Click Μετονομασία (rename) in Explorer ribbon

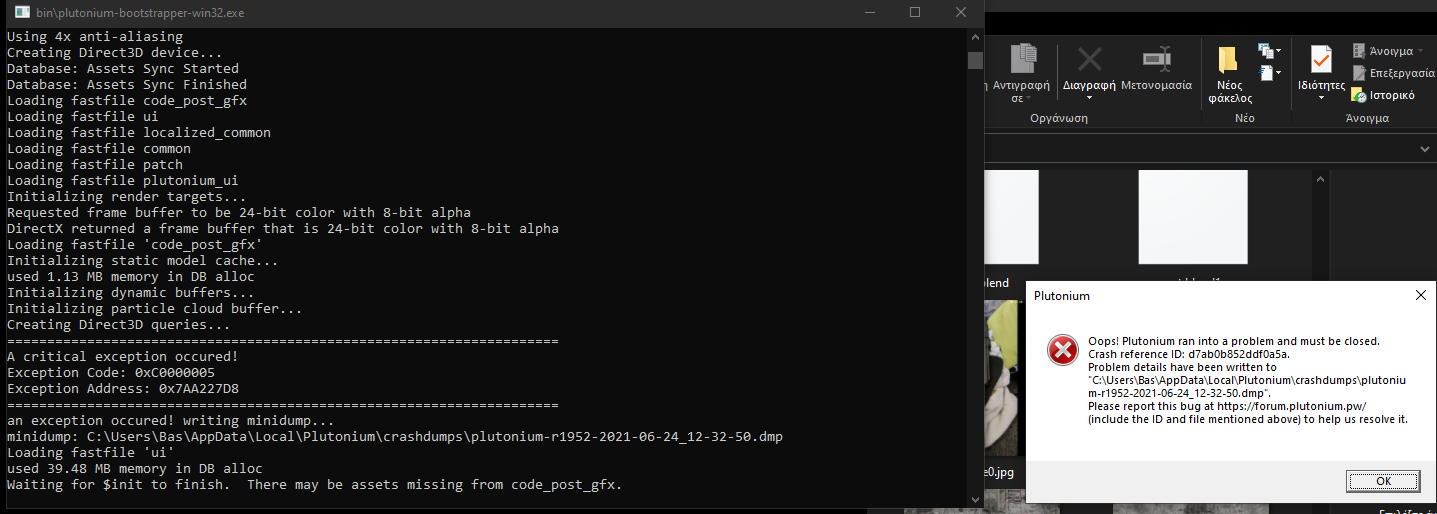1157,69
